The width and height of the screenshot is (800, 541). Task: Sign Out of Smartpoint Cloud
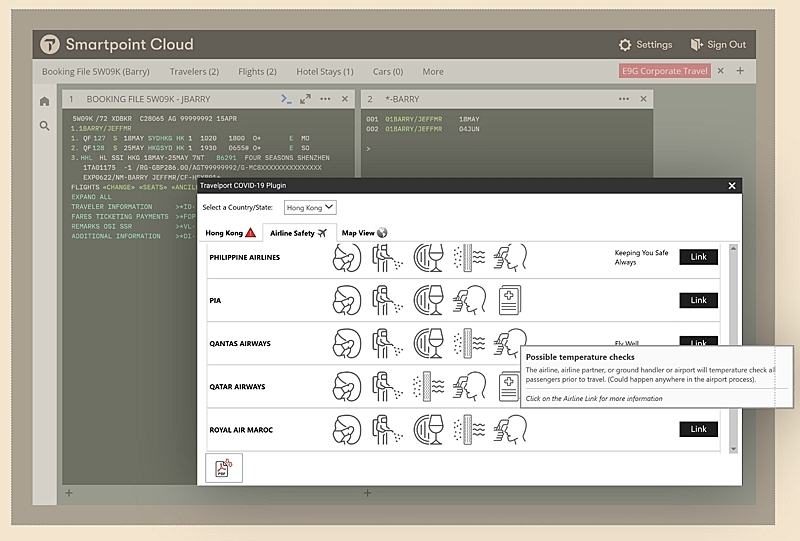click(x=718, y=44)
